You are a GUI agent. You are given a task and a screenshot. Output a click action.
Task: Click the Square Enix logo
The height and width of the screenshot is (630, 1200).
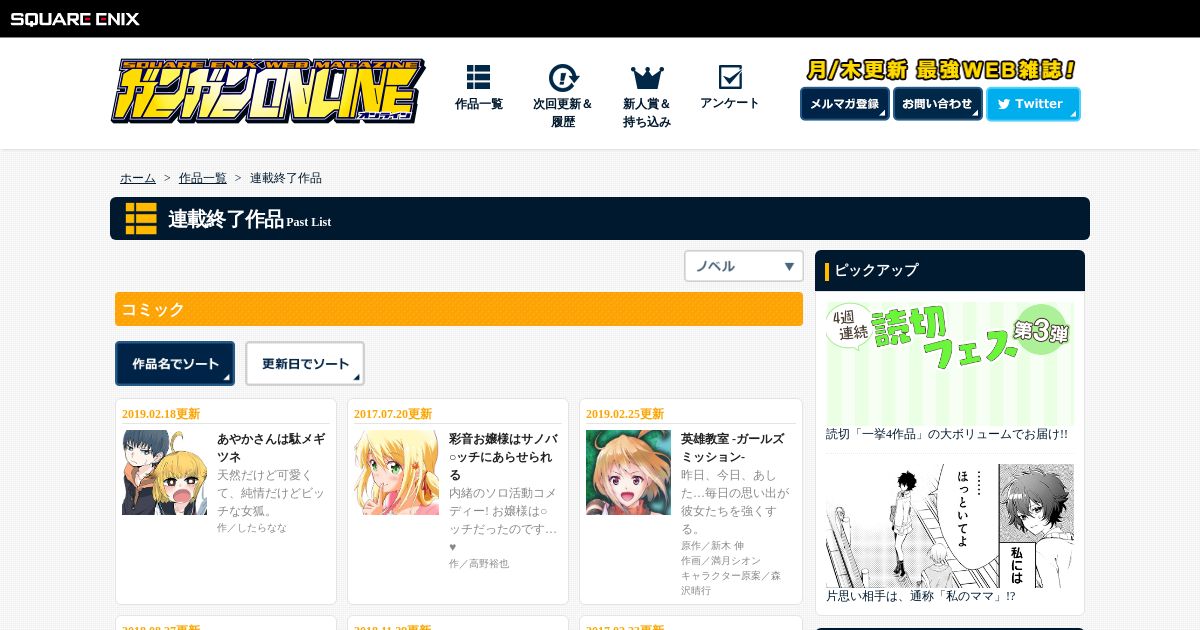coord(75,18)
